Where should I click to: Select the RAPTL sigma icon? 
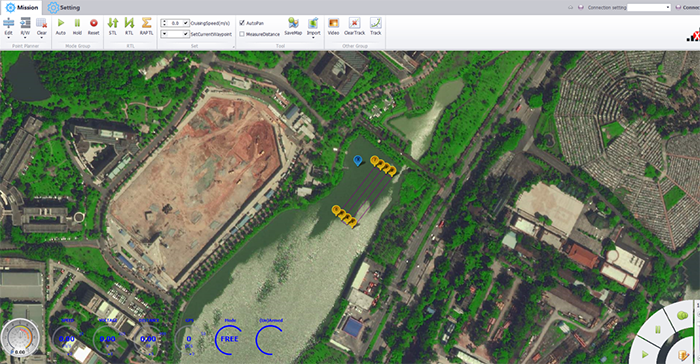tap(146, 23)
